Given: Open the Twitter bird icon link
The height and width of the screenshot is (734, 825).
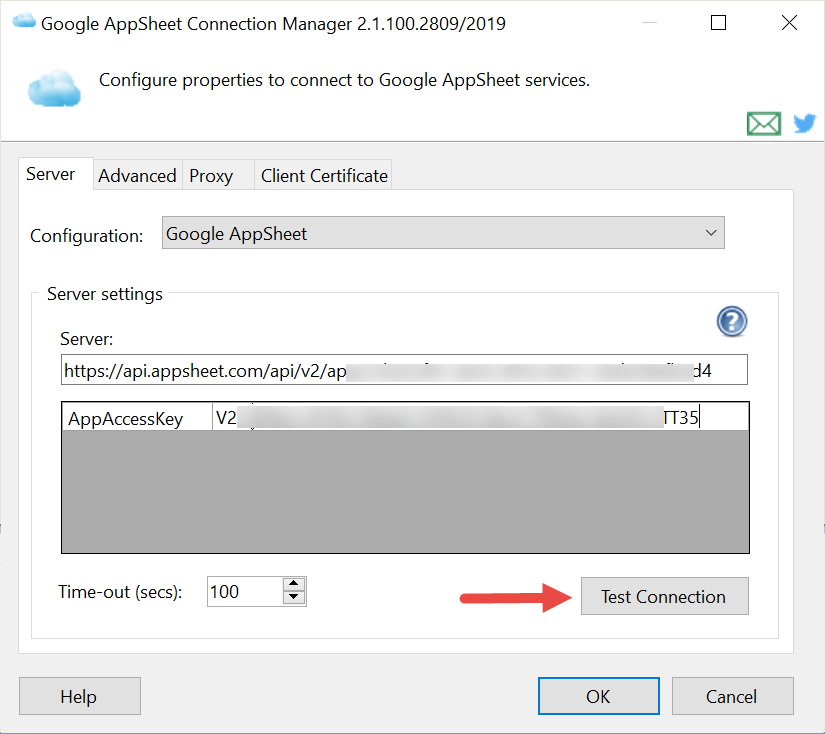Looking at the screenshot, I should point(804,123).
